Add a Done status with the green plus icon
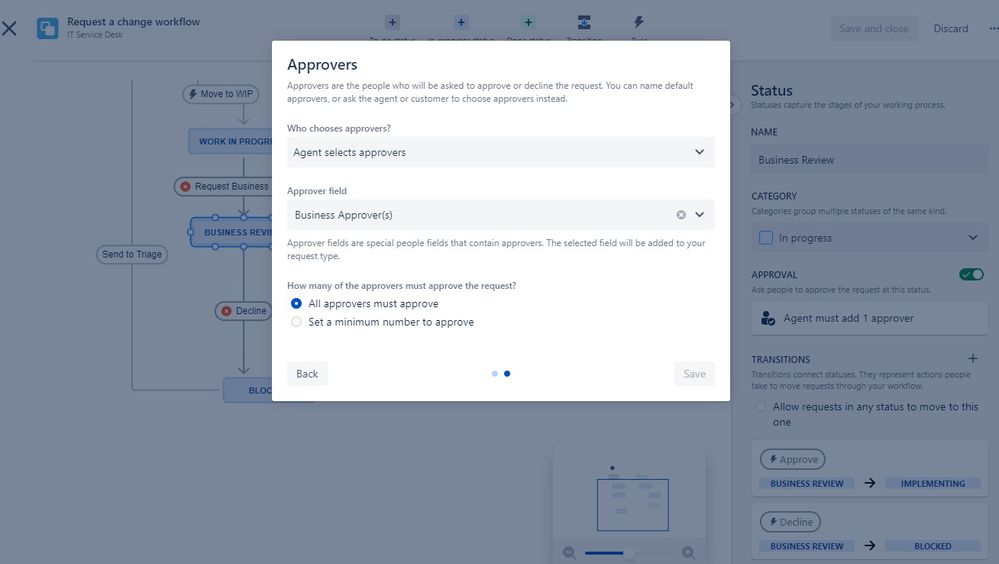Image resolution: width=999 pixels, height=564 pixels. pyautogui.click(x=528, y=22)
